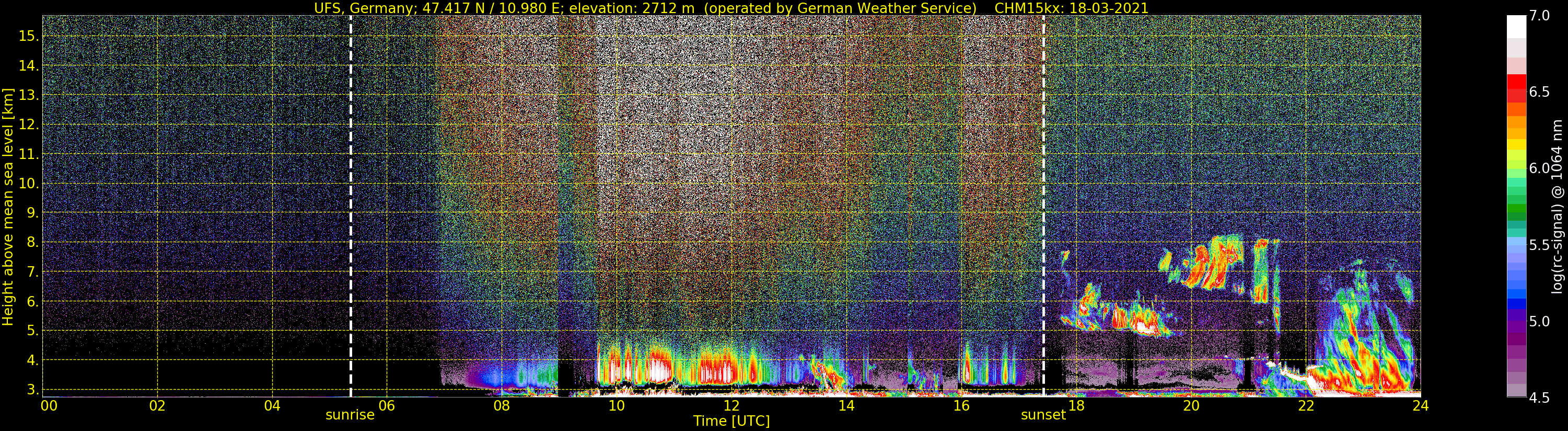Select the white dashed sunrise marker line
The width and height of the screenshot is (1568, 431).
pos(351,206)
